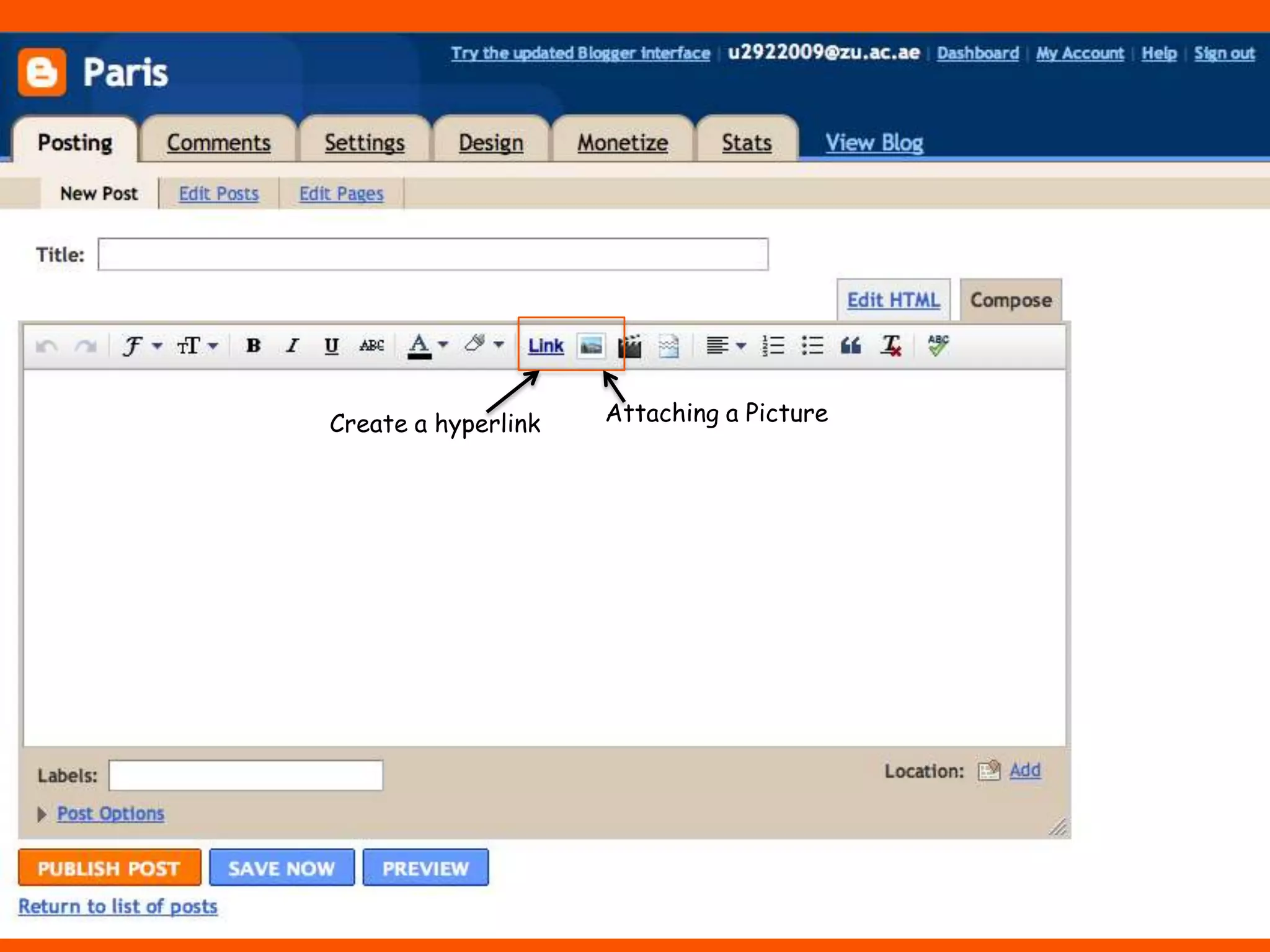The height and width of the screenshot is (952, 1270).
Task: Click the Undo arrow icon
Action: click(47, 346)
